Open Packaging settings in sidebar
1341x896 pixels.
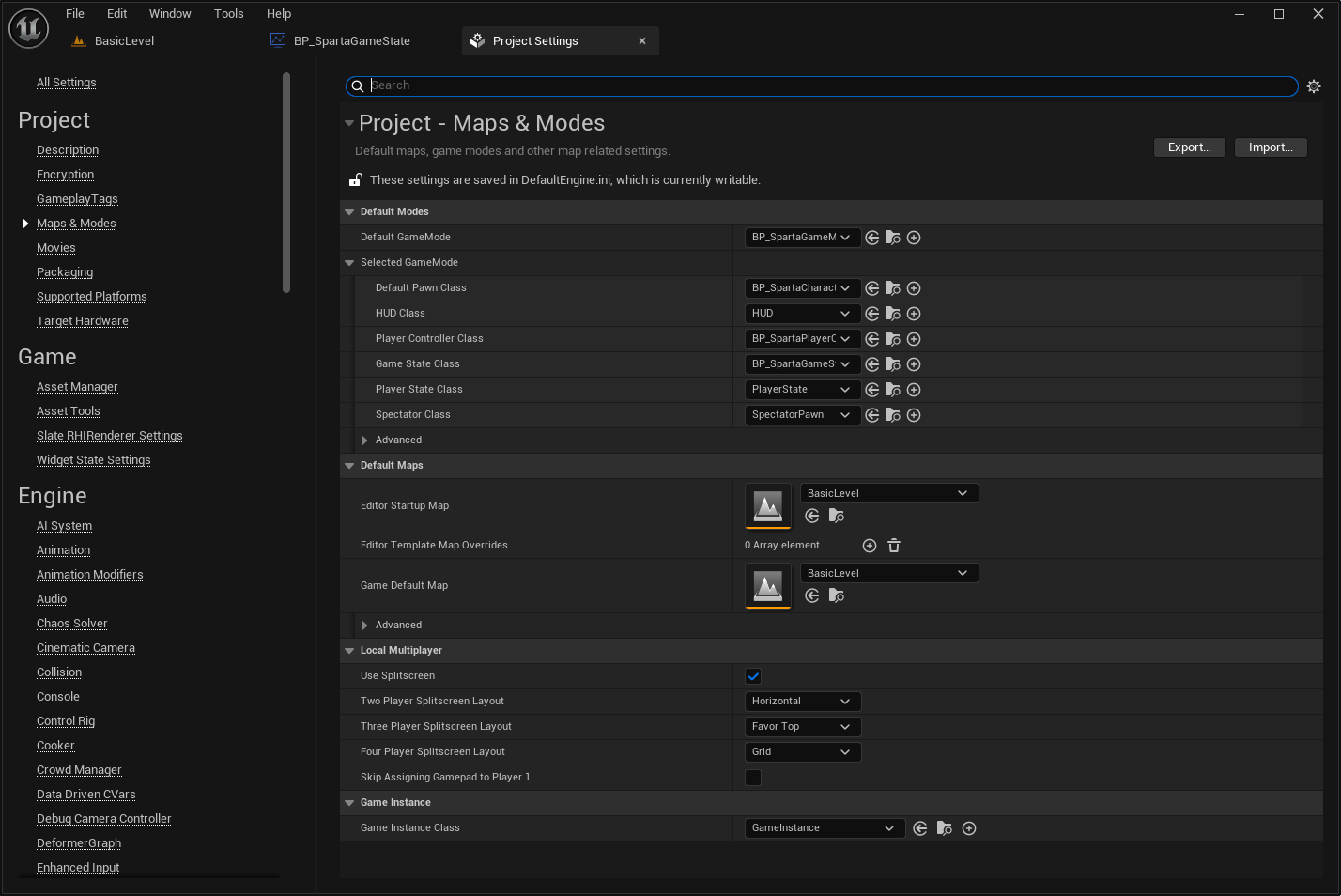(65, 272)
